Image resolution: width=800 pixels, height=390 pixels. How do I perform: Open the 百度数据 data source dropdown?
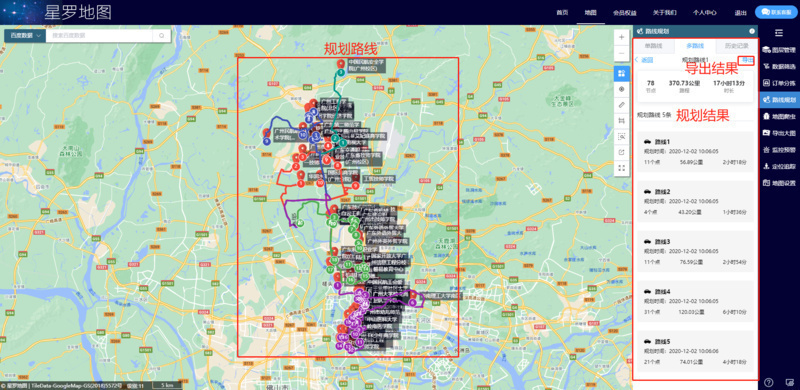pyautogui.click(x=25, y=36)
